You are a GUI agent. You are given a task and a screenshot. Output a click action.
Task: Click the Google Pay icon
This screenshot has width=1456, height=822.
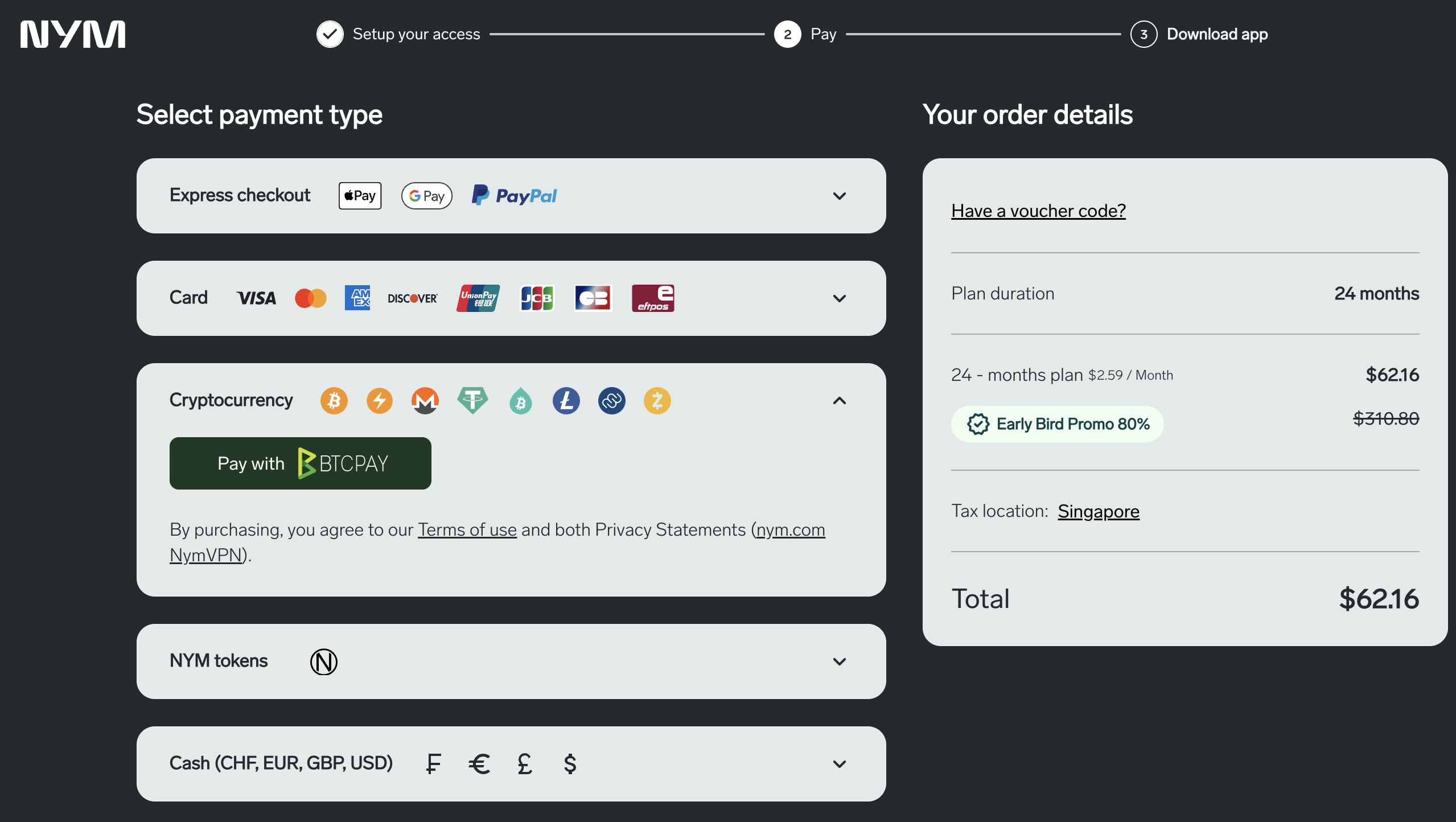pos(426,196)
